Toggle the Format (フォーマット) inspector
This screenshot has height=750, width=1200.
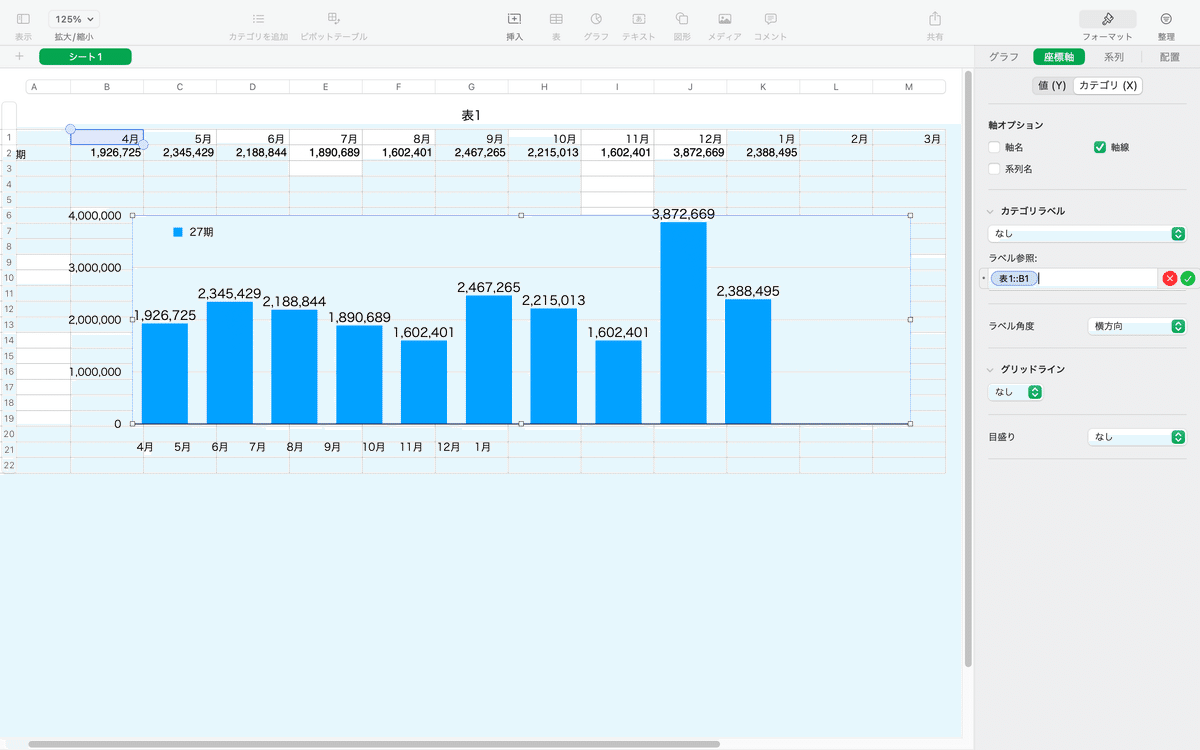(x=1107, y=19)
